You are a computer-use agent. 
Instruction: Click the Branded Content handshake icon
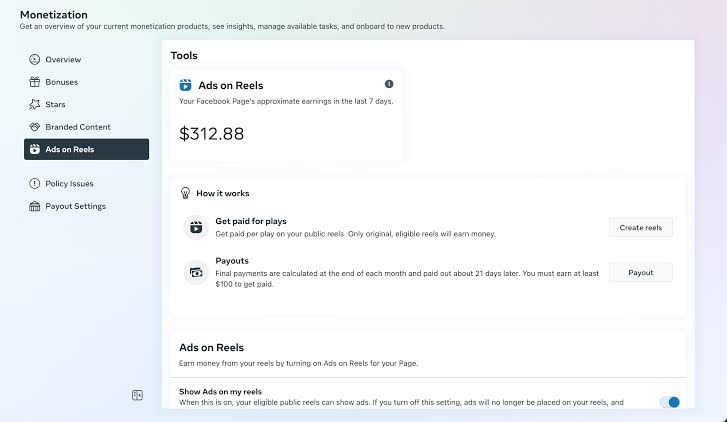point(35,127)
